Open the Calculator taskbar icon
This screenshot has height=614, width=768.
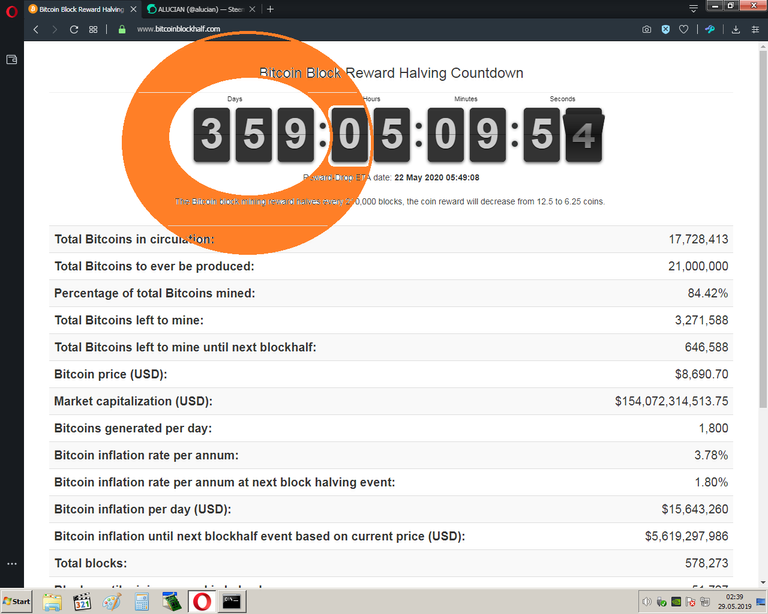(x=142, y=602)
